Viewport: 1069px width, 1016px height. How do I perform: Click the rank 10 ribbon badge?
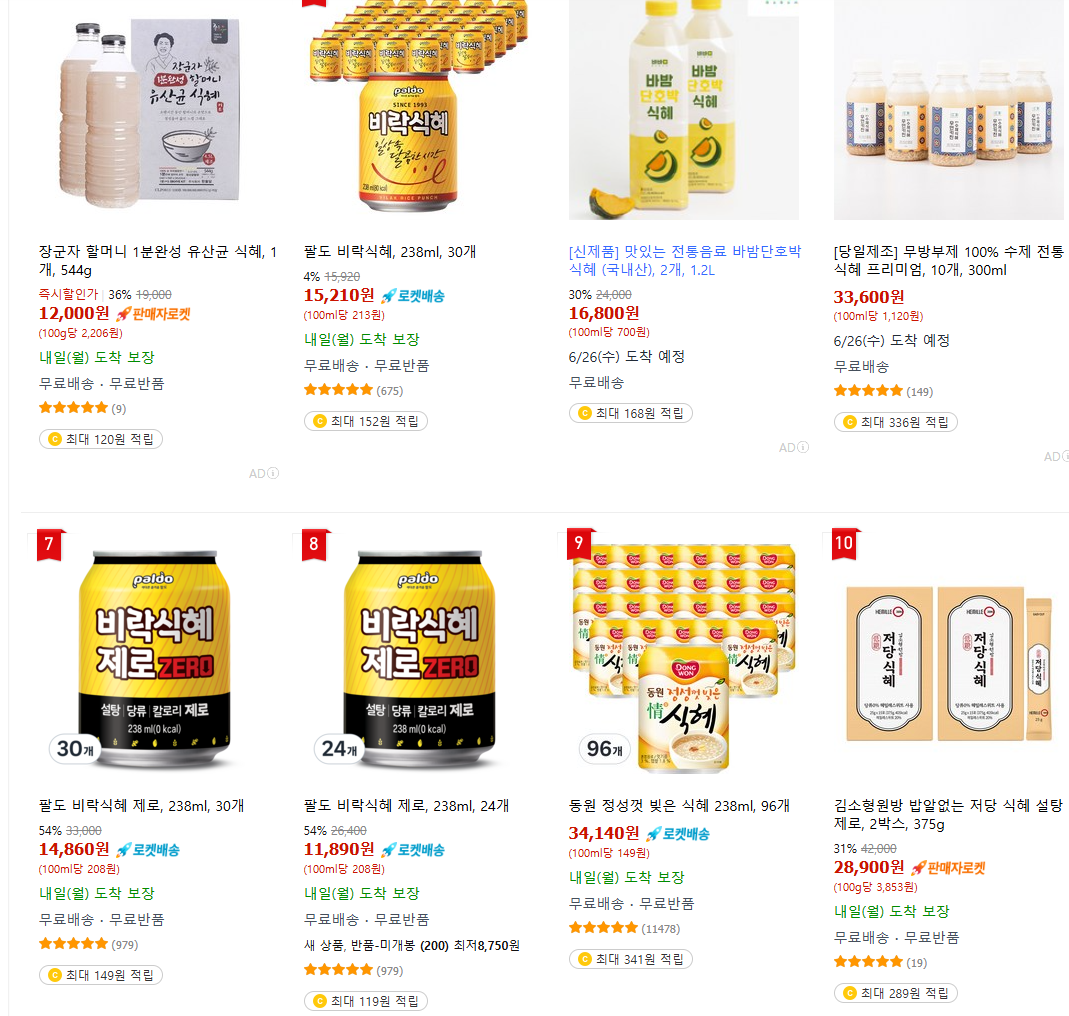coord(845,543)
